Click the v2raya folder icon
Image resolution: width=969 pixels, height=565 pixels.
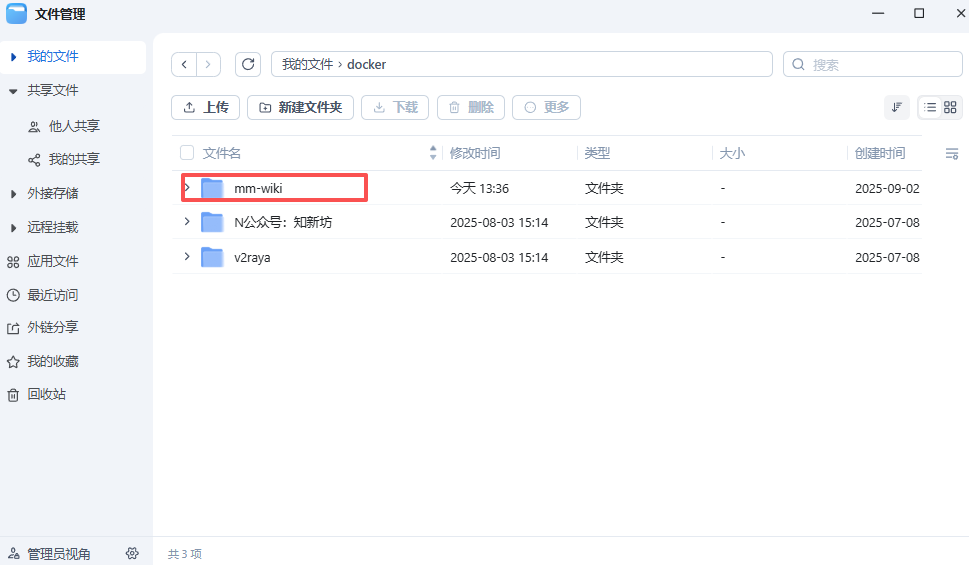(212, 257)
